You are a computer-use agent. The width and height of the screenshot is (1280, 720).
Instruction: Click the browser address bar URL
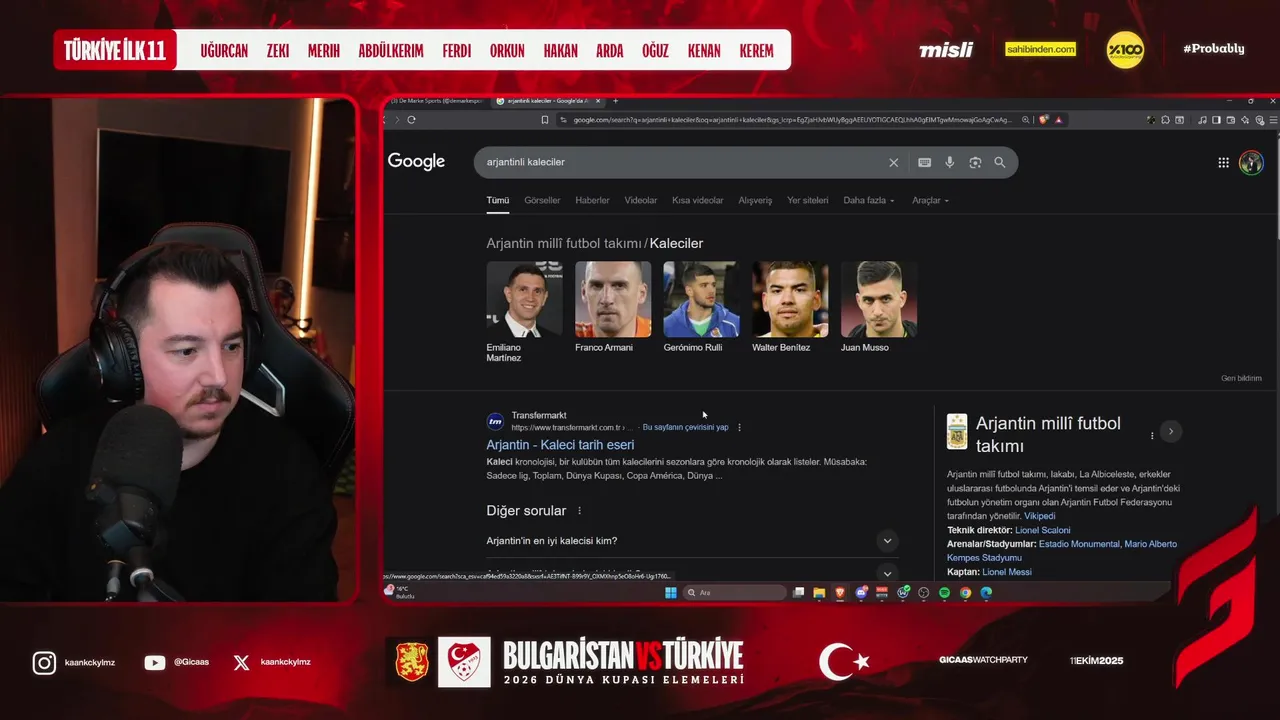pyautogui.click(x=792, y=119)
